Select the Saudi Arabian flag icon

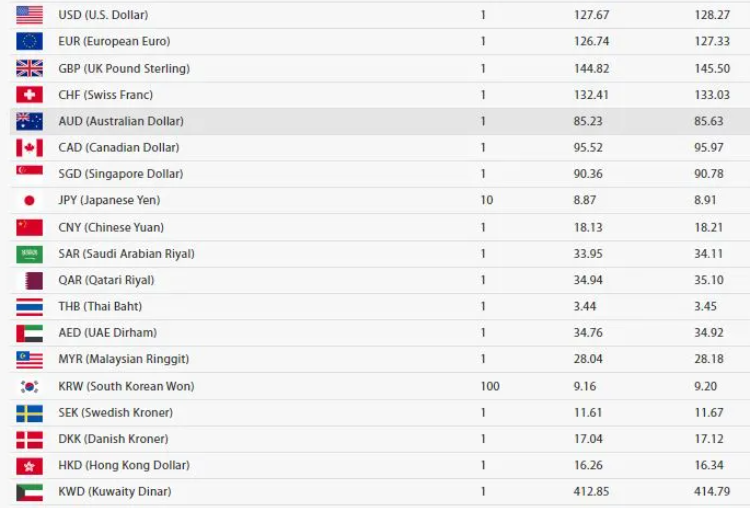point(29,253)
